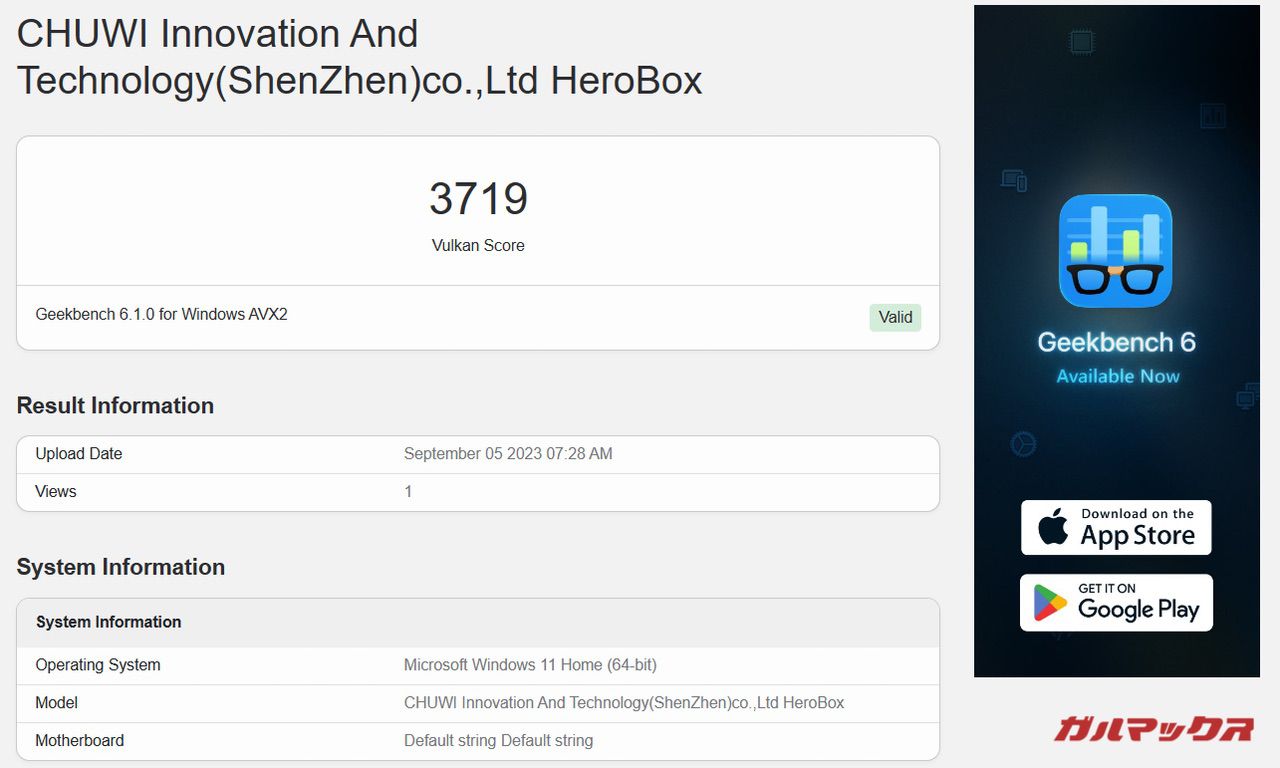The image size is (1280, 768).
Task: Click 'Geekbench 6.1.0 for Windows AVX2' text
Action: pyautogui.click(x=161, y=314)
